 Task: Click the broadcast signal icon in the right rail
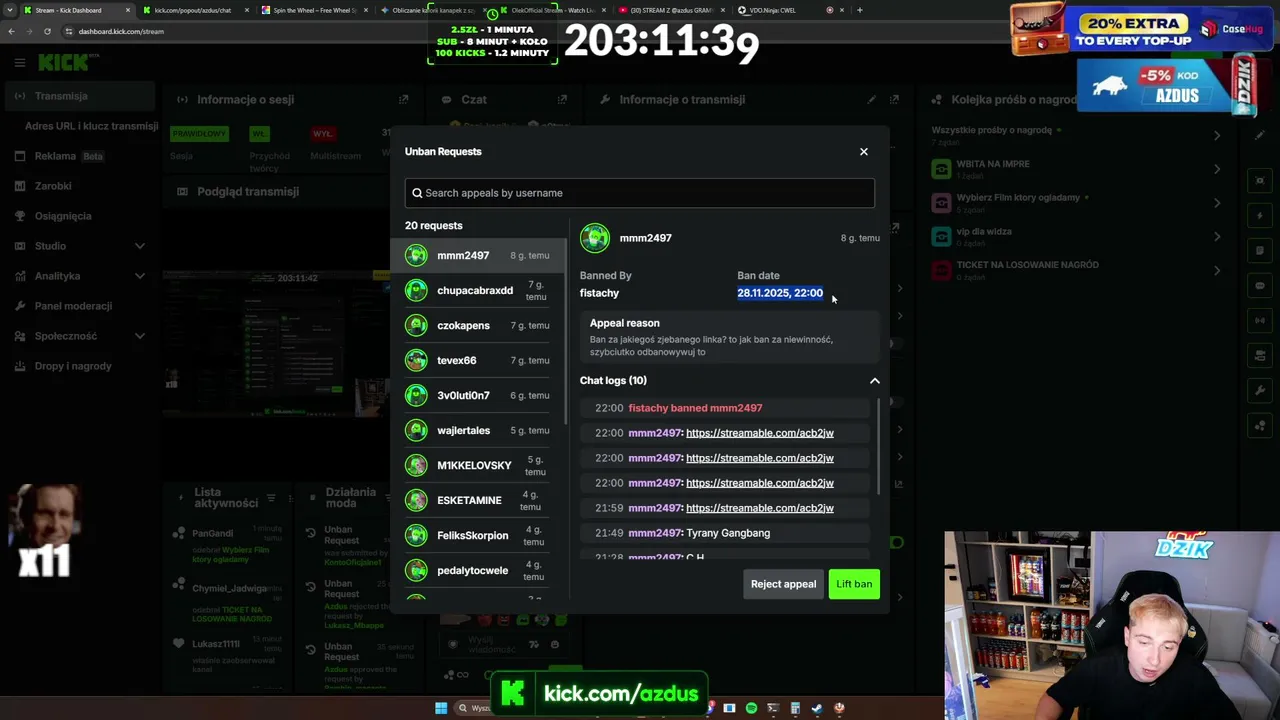click(x=1260, y=321)
